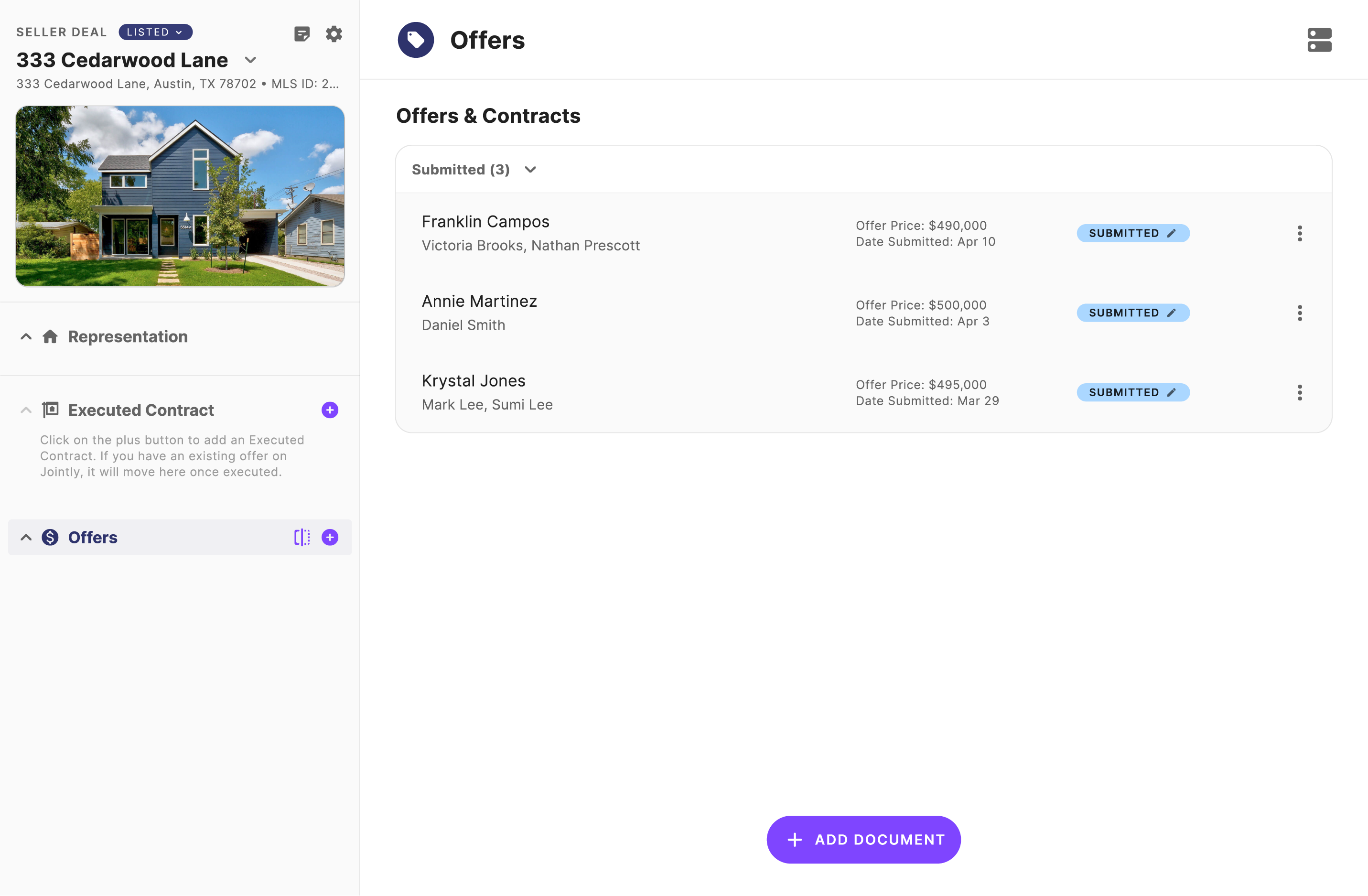The image size is (1368, 896).
Task: Open more options for Franklin Campos offer
Action: point(1300,233)
